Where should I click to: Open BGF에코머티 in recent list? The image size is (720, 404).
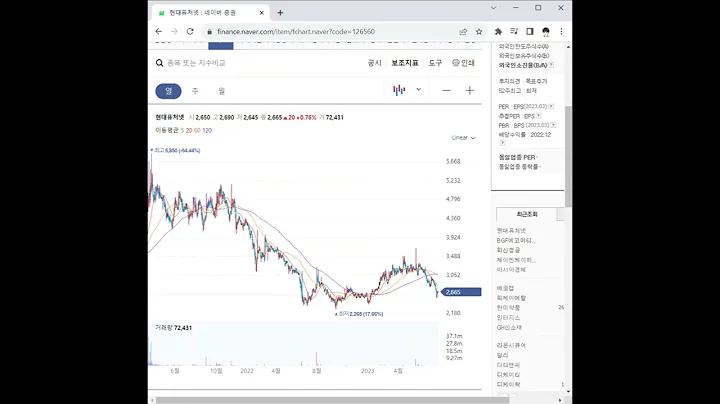(x=516, y=241)
